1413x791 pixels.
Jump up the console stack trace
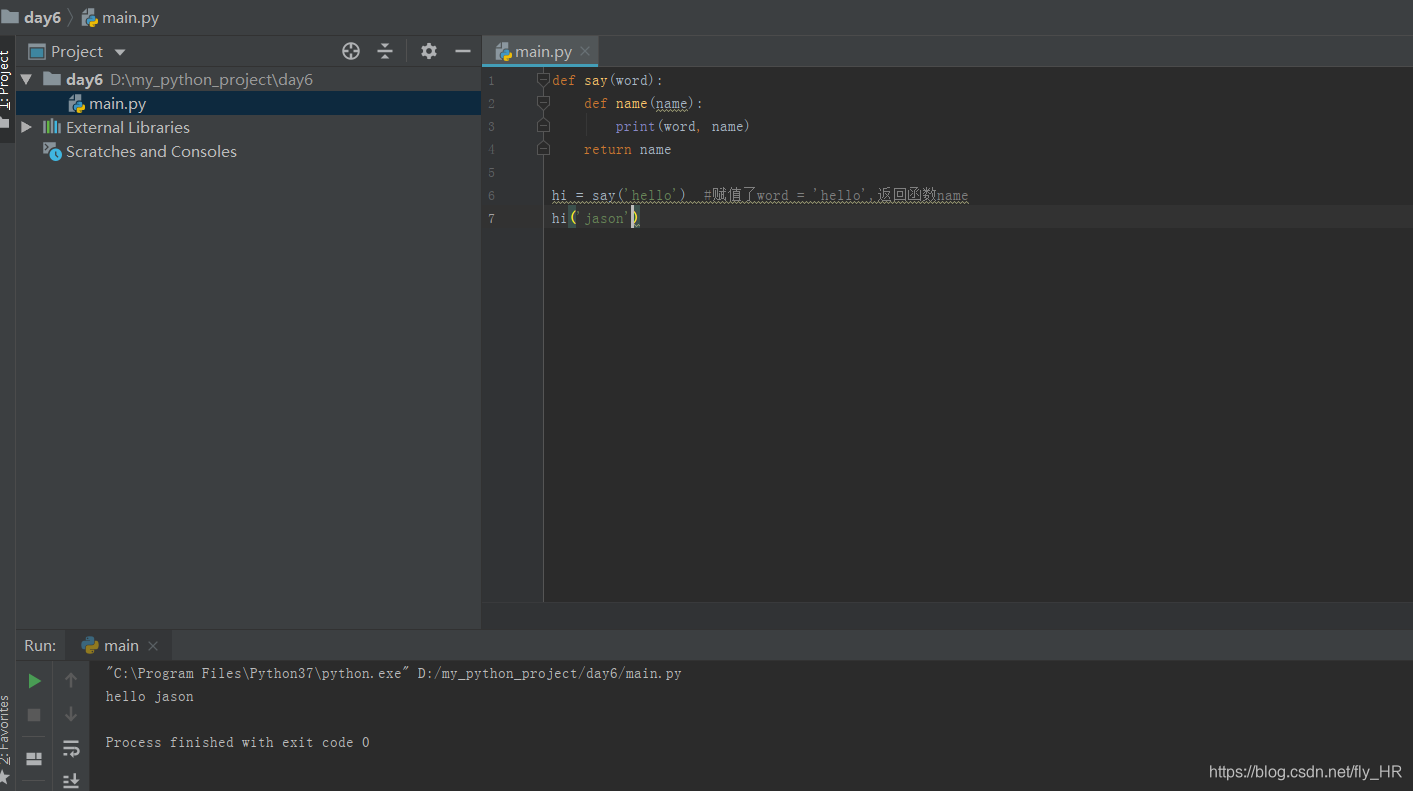(x=70, y=680)
